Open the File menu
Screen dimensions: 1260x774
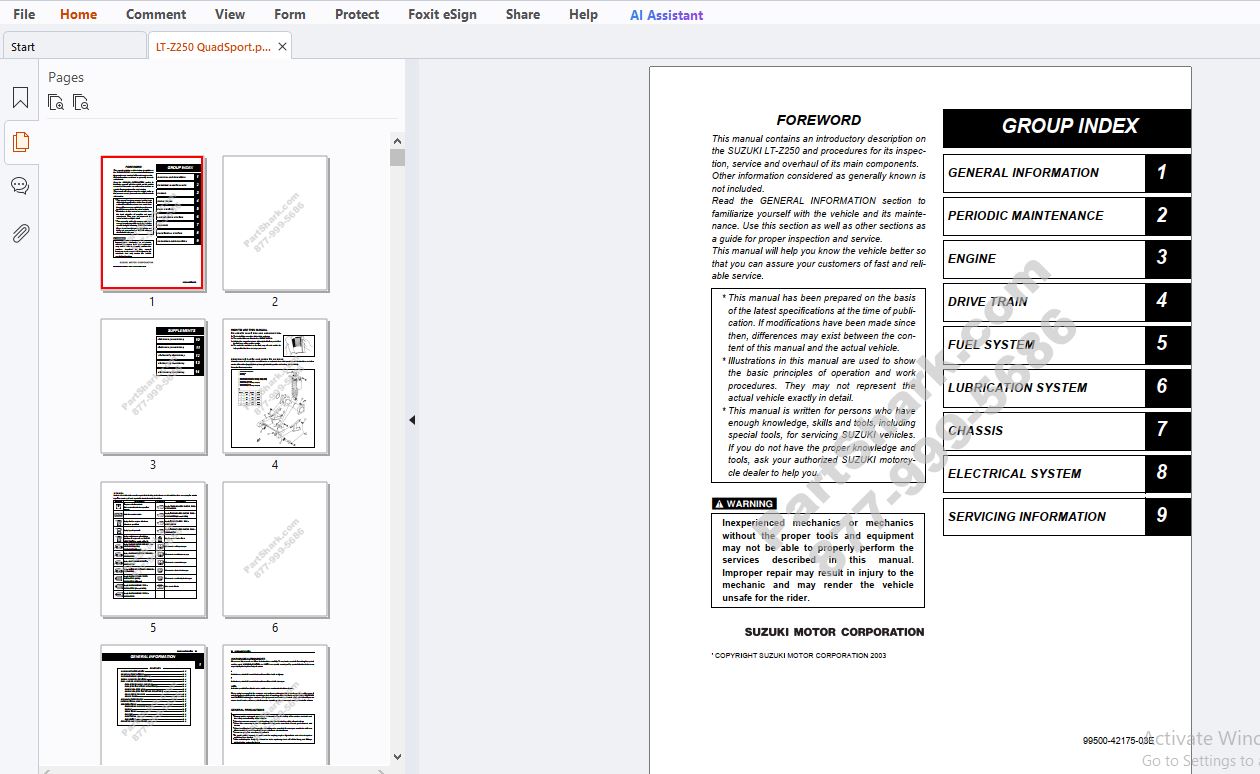(24, 14)
